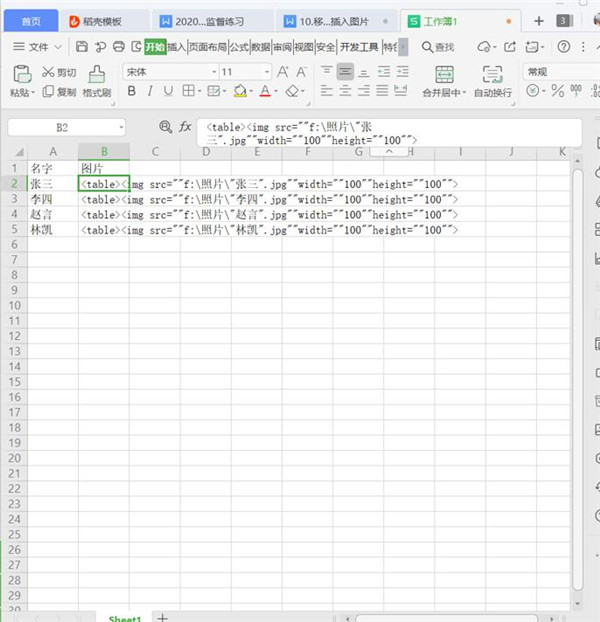Switch to the 开发工具 ribbon tab
Image resolution: width=600 pixels, height=622 pixels.
(x=359, y=47)
